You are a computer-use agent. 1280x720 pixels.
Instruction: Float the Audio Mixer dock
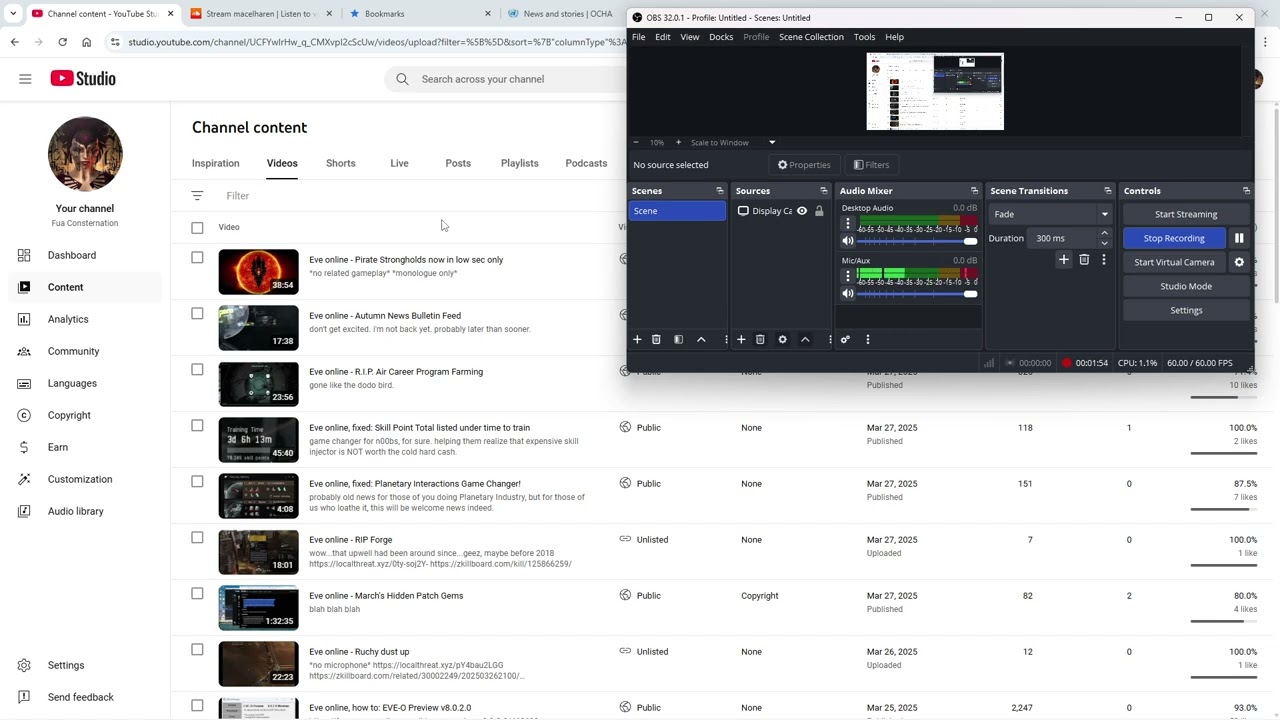click(x=974, y=191)
